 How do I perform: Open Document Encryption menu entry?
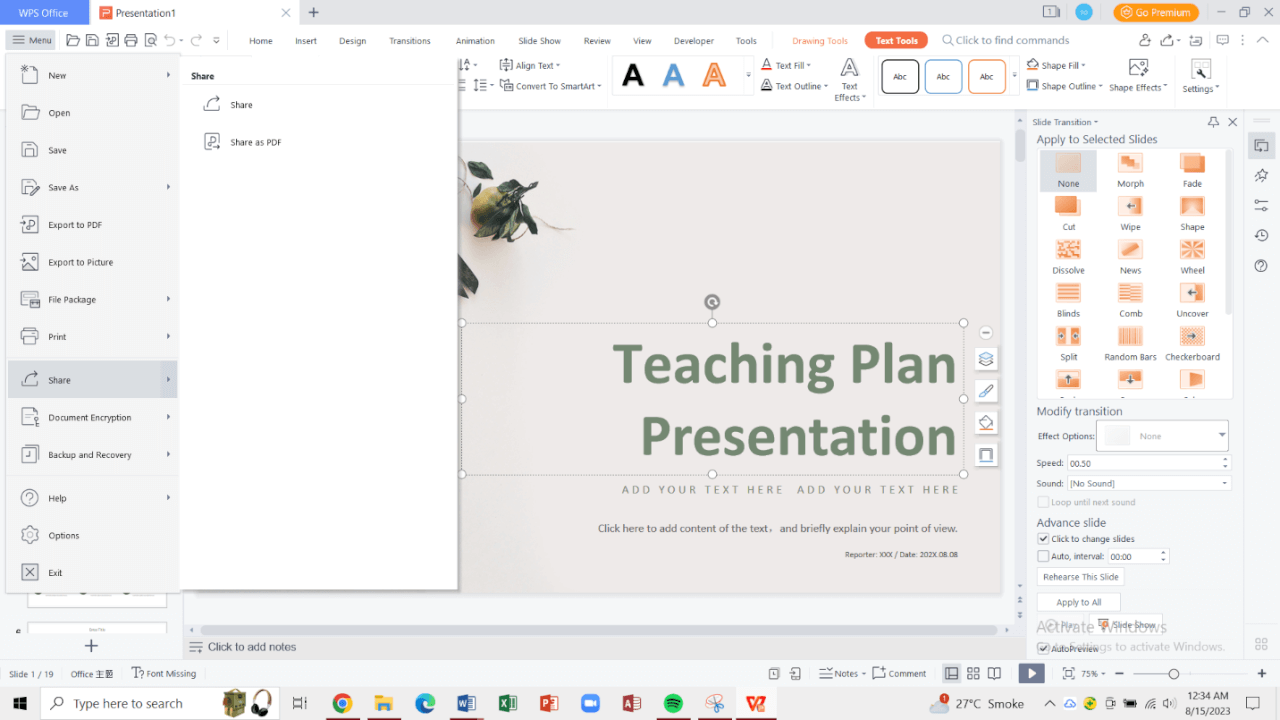click(90, 418)
